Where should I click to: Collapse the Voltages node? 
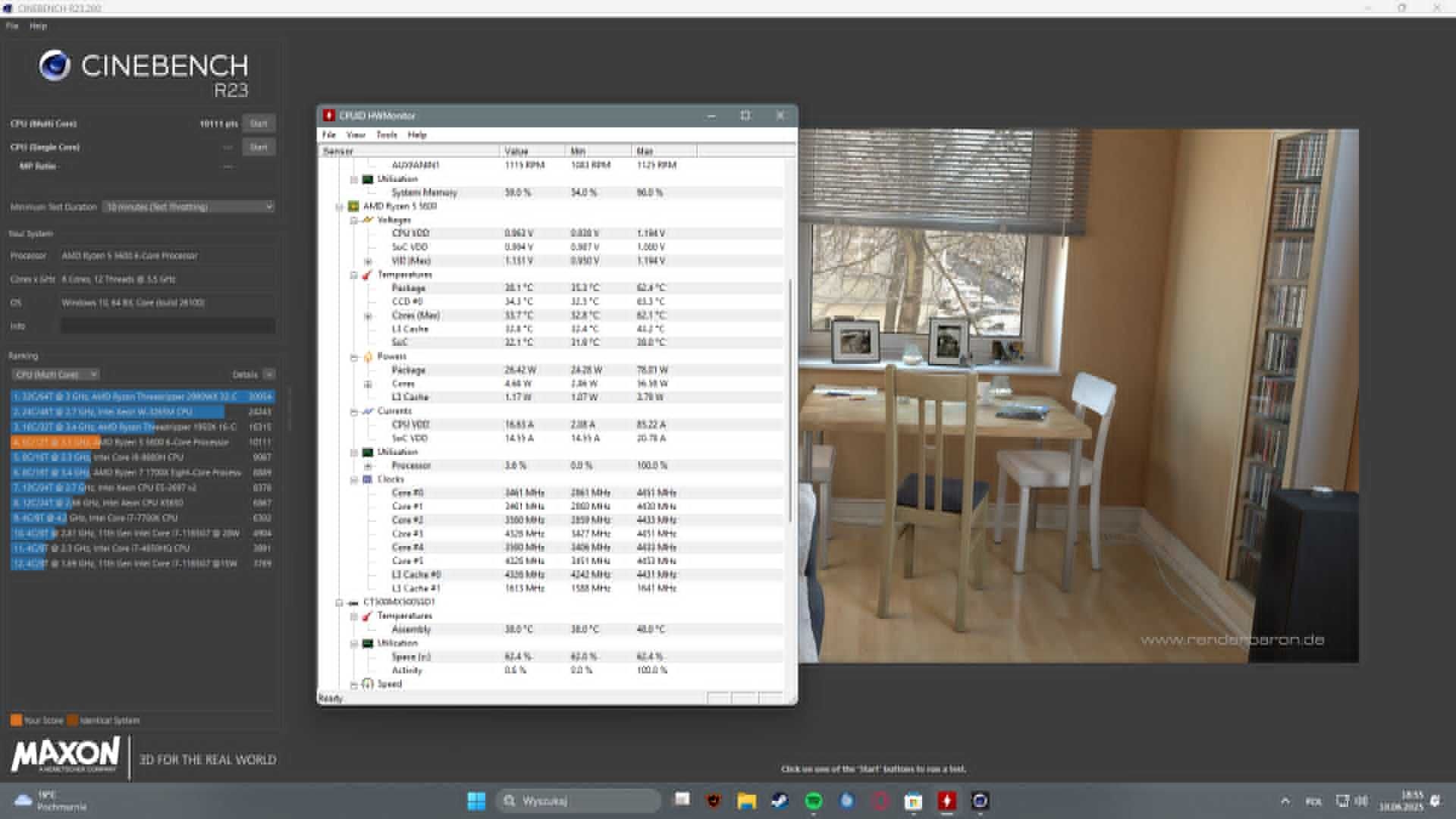coord(353,220)
